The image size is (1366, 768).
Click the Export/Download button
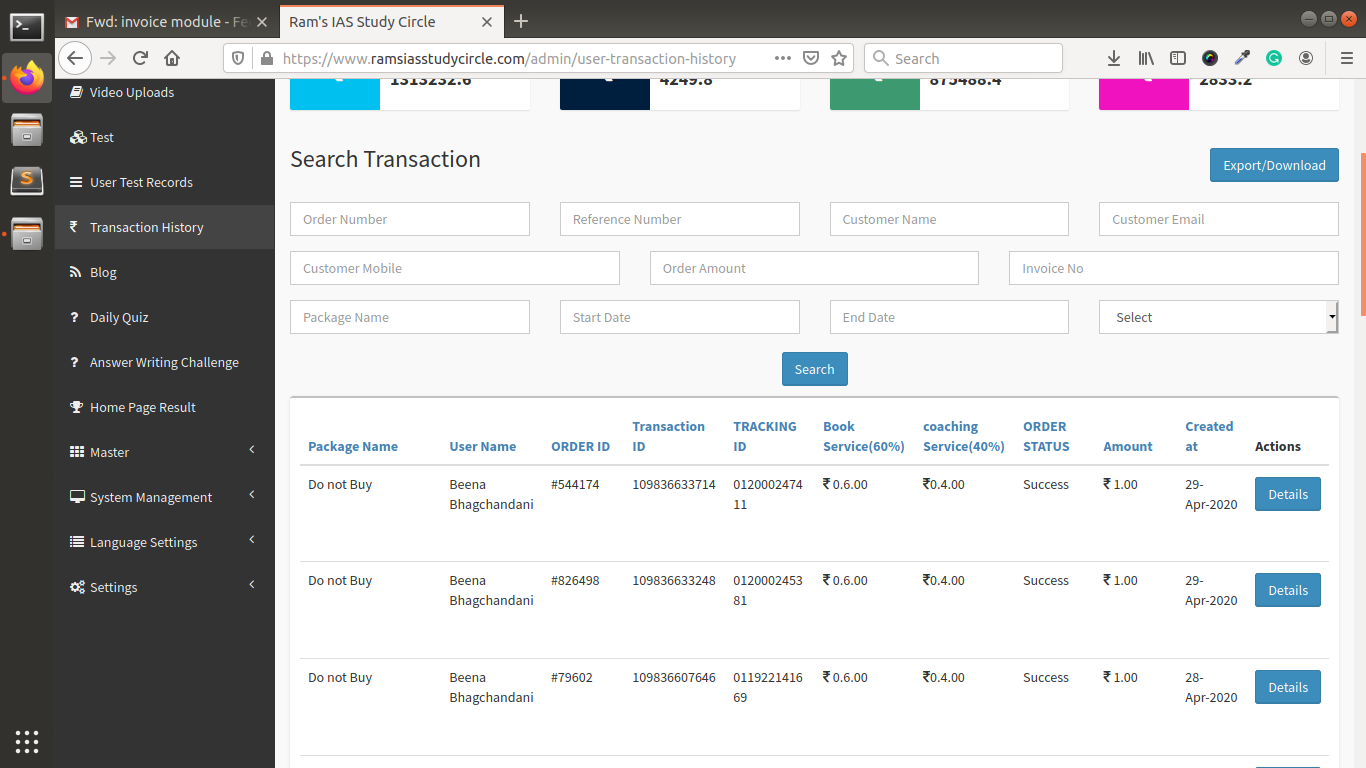coord(1273,165)
